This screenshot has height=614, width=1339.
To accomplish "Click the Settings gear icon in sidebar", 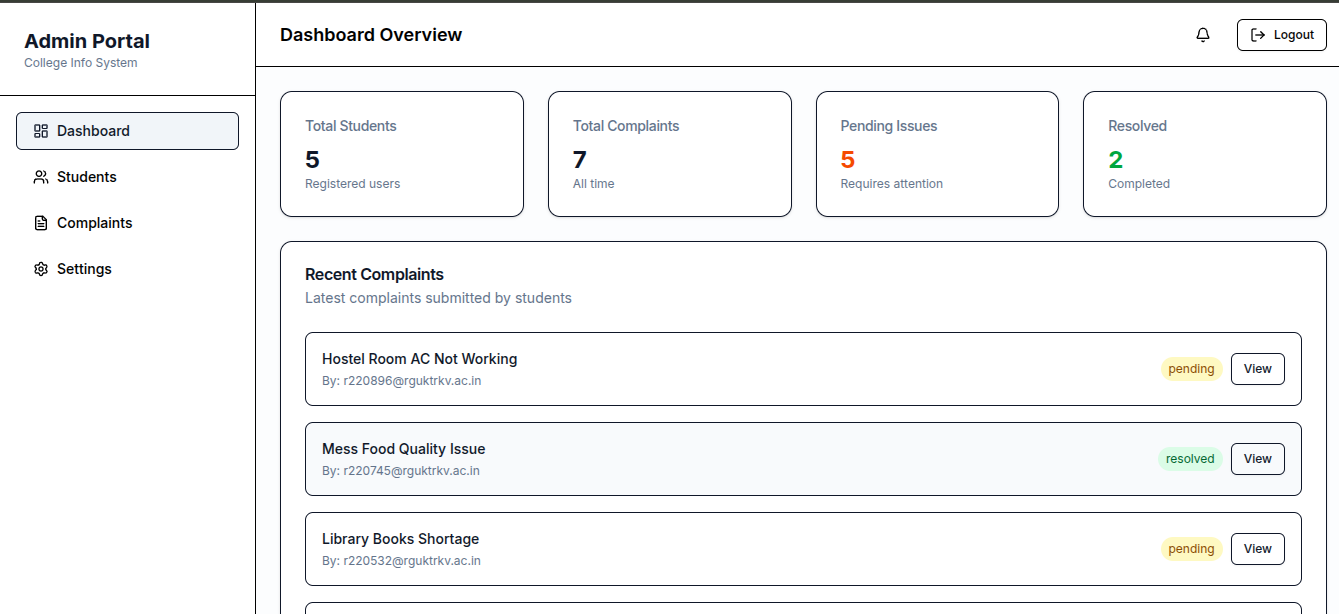I will [x=41, y=269].
